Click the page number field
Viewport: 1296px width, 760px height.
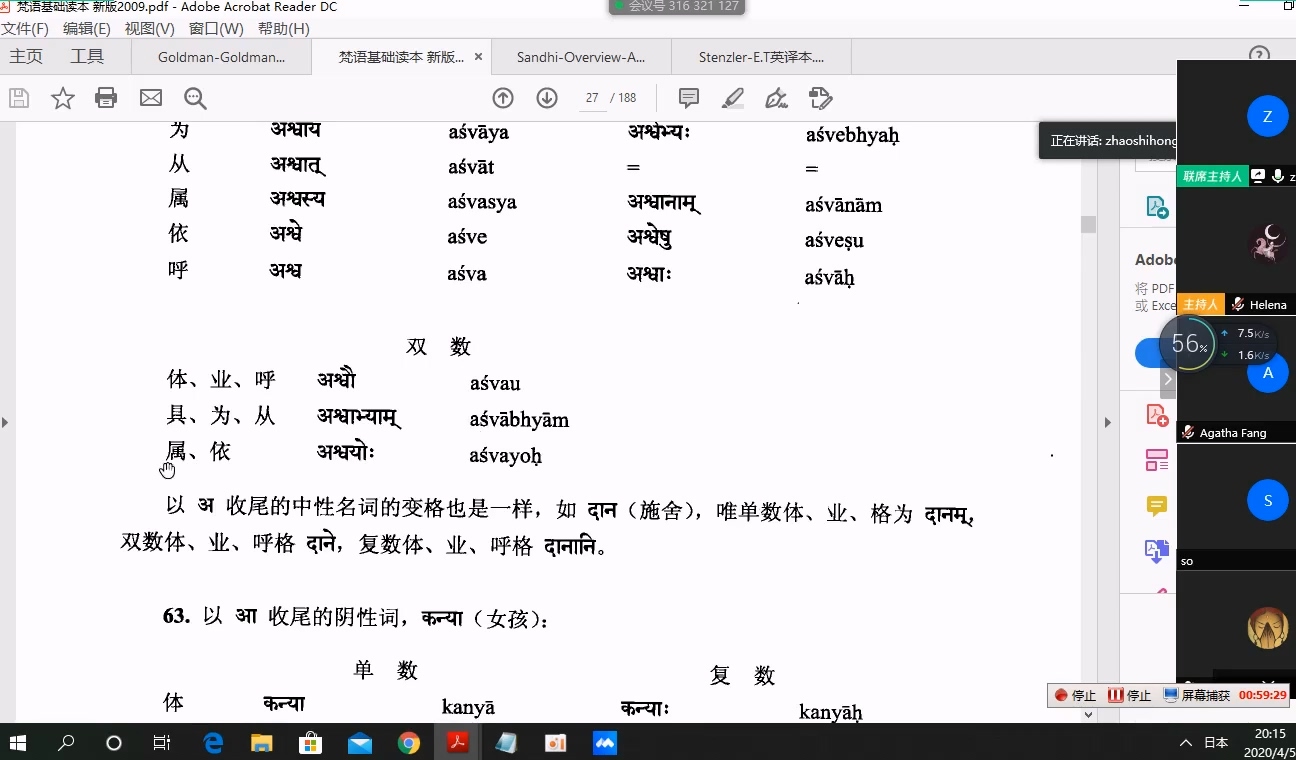(592, 98)
